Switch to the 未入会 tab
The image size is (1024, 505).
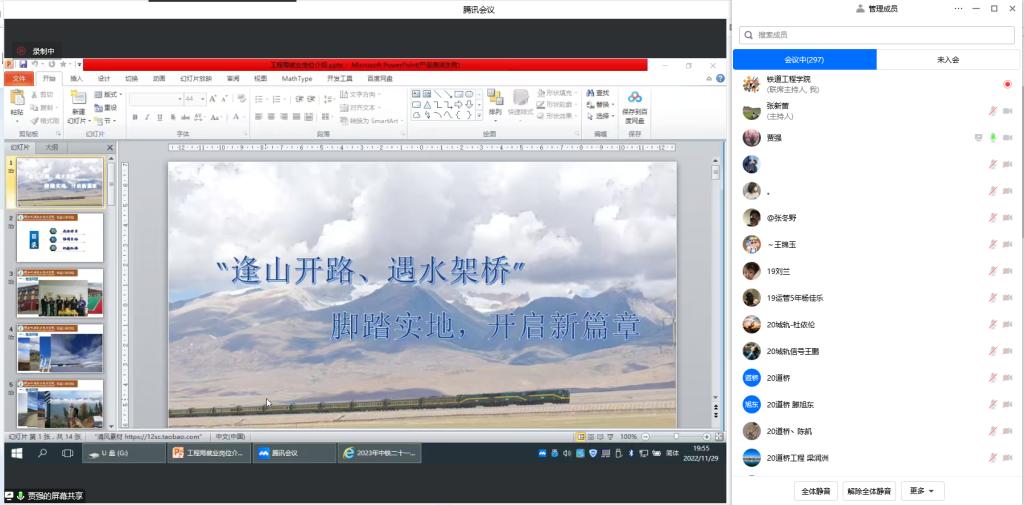coord(948,60)
